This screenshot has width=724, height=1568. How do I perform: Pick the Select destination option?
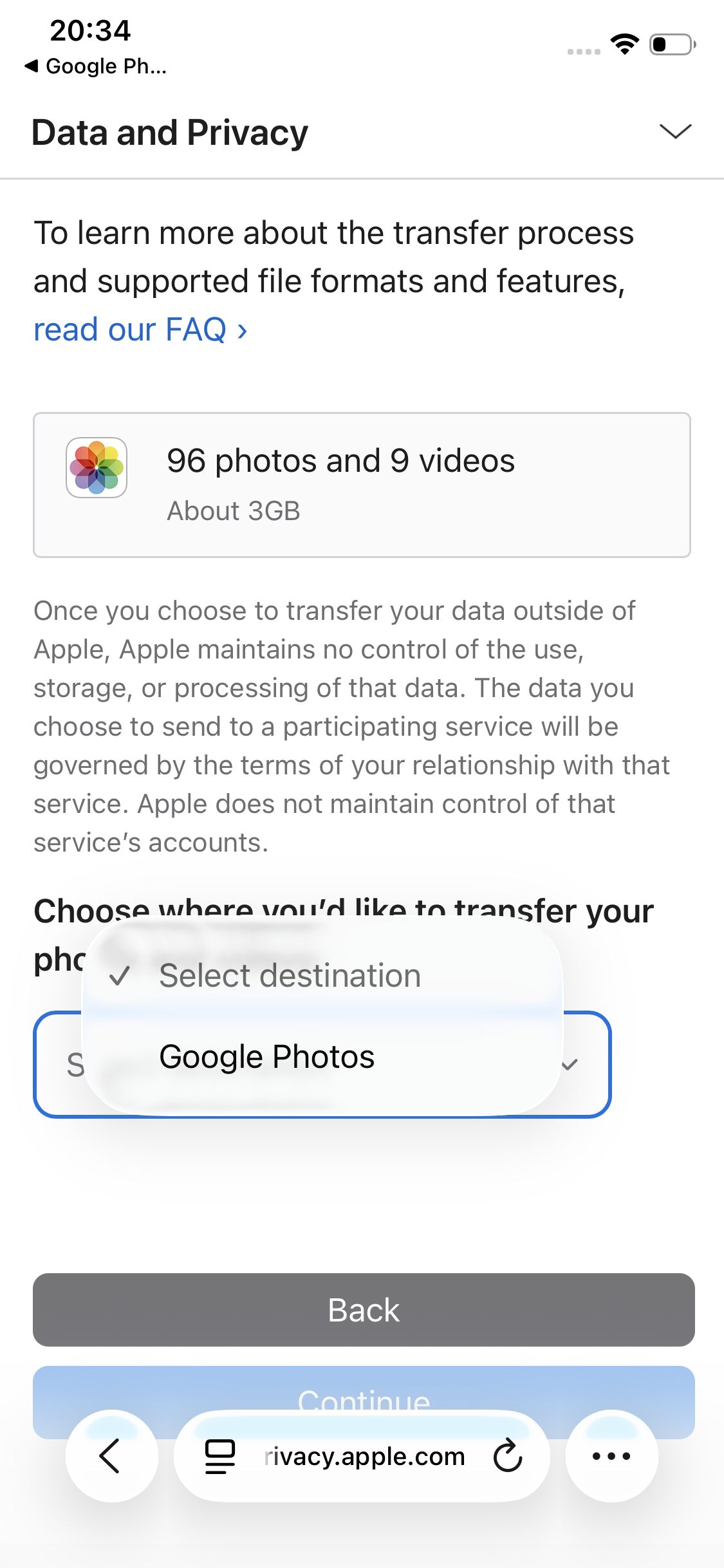click(x=290, y=976)
